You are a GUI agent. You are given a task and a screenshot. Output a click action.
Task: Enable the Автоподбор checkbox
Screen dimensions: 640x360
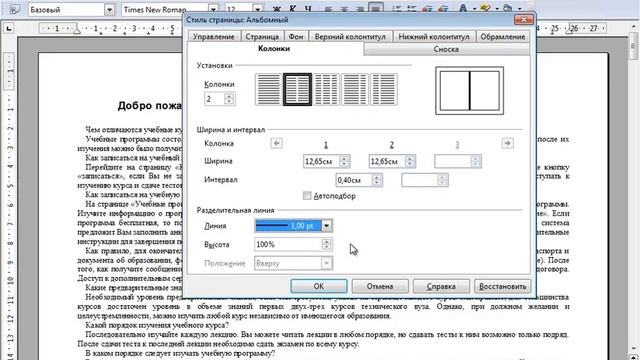307,196
